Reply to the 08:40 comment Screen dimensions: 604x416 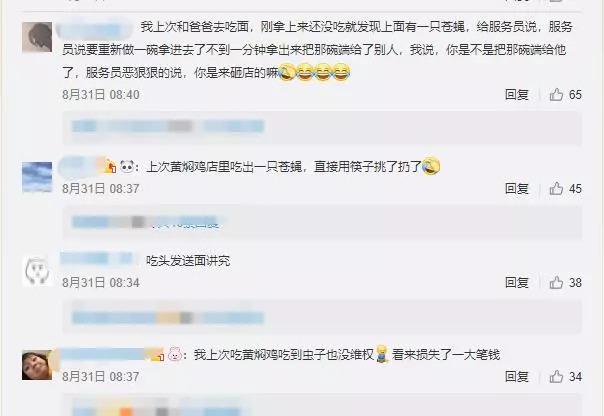tap(517, 95)
